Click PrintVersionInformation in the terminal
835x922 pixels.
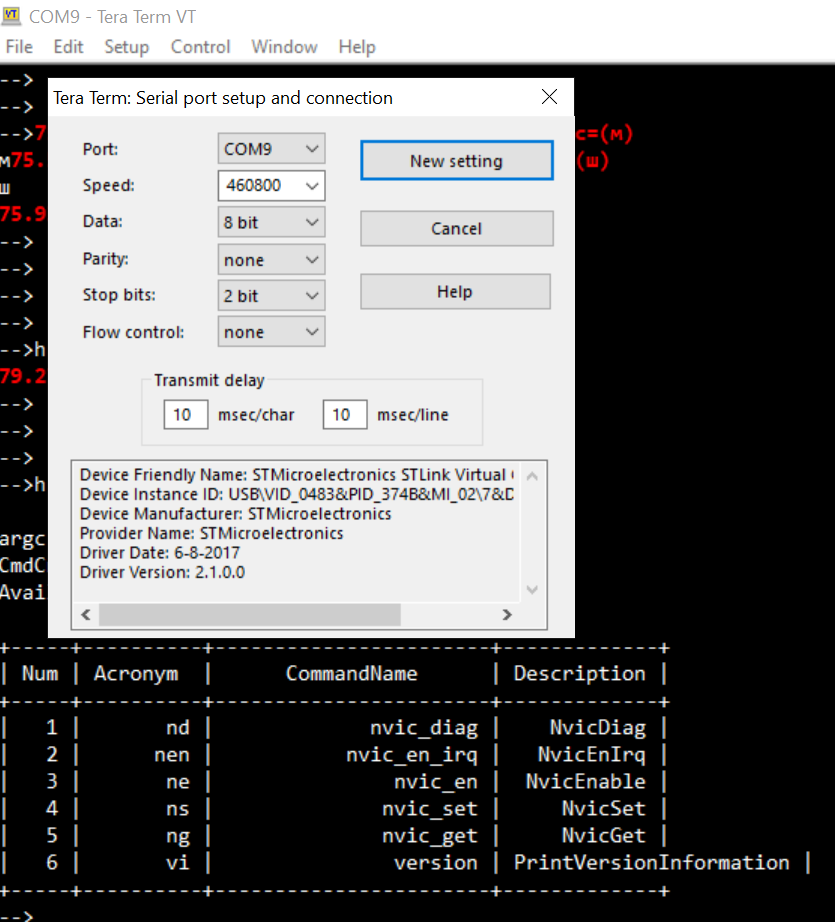coord(652,863)
